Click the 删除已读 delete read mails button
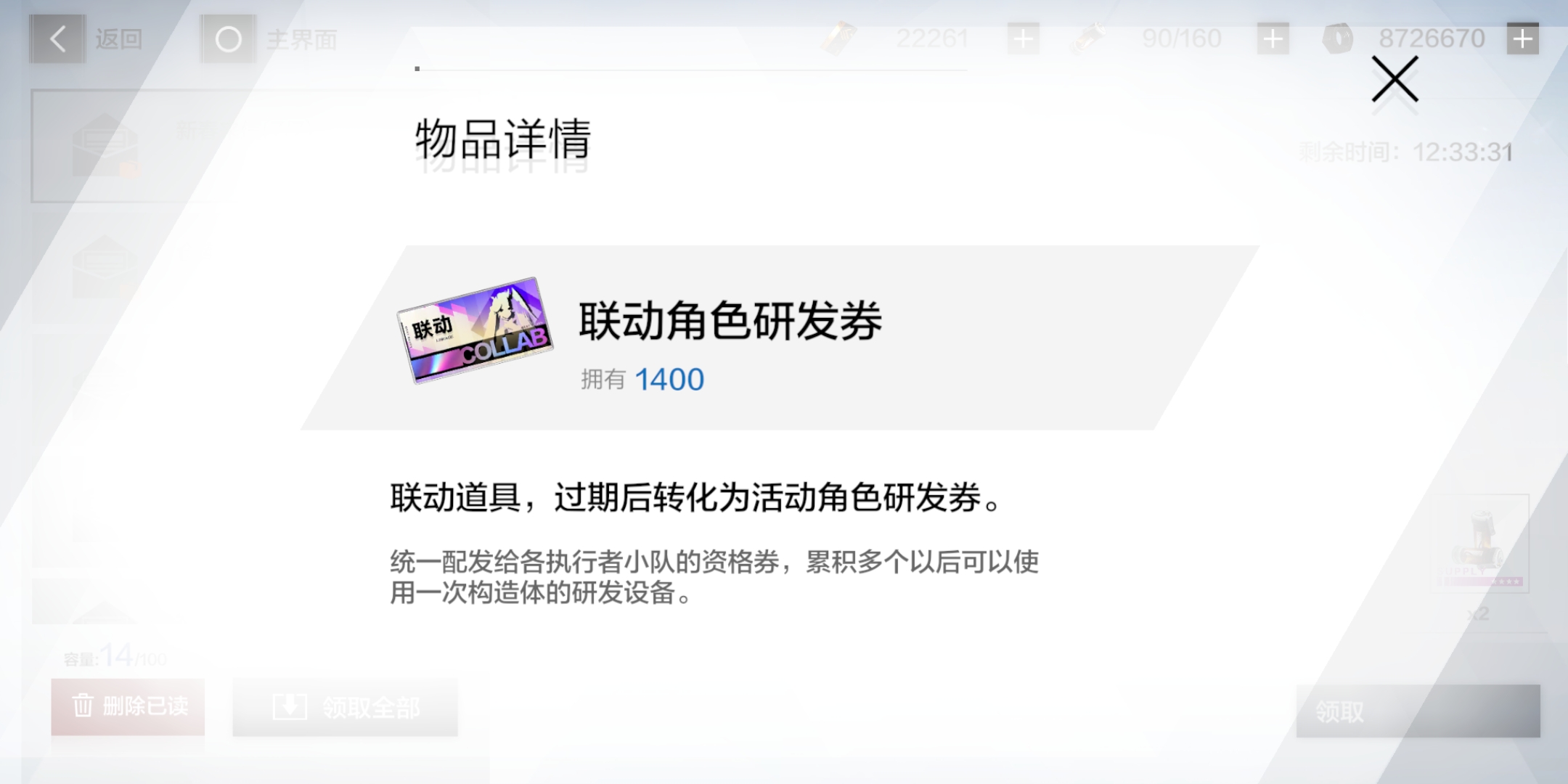This screenshot has width=1568, height=784. (128, 706)
